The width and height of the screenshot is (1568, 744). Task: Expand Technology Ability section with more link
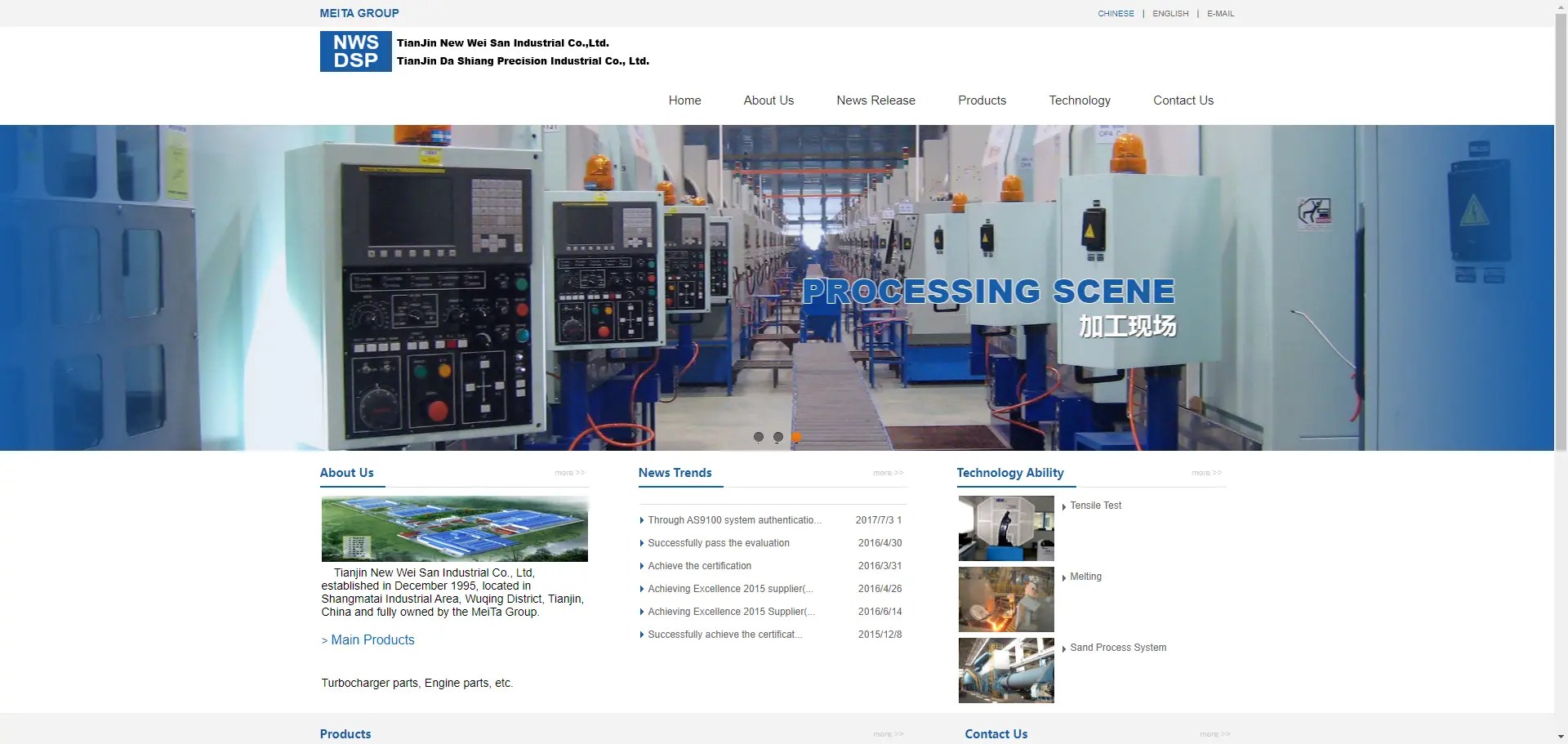pyautogui.click(x=1206, y=473)
